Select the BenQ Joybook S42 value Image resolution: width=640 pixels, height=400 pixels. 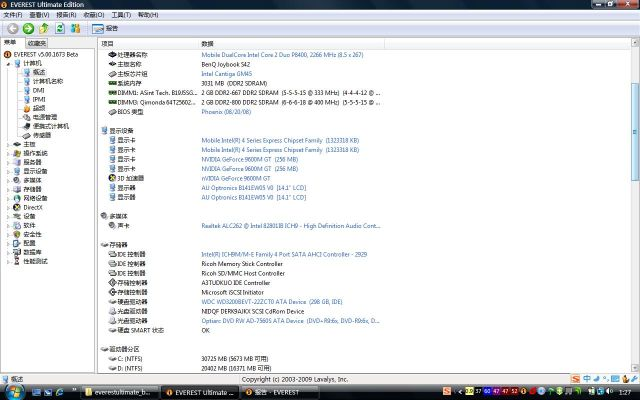pyautogui.click(x=226, y=64)
